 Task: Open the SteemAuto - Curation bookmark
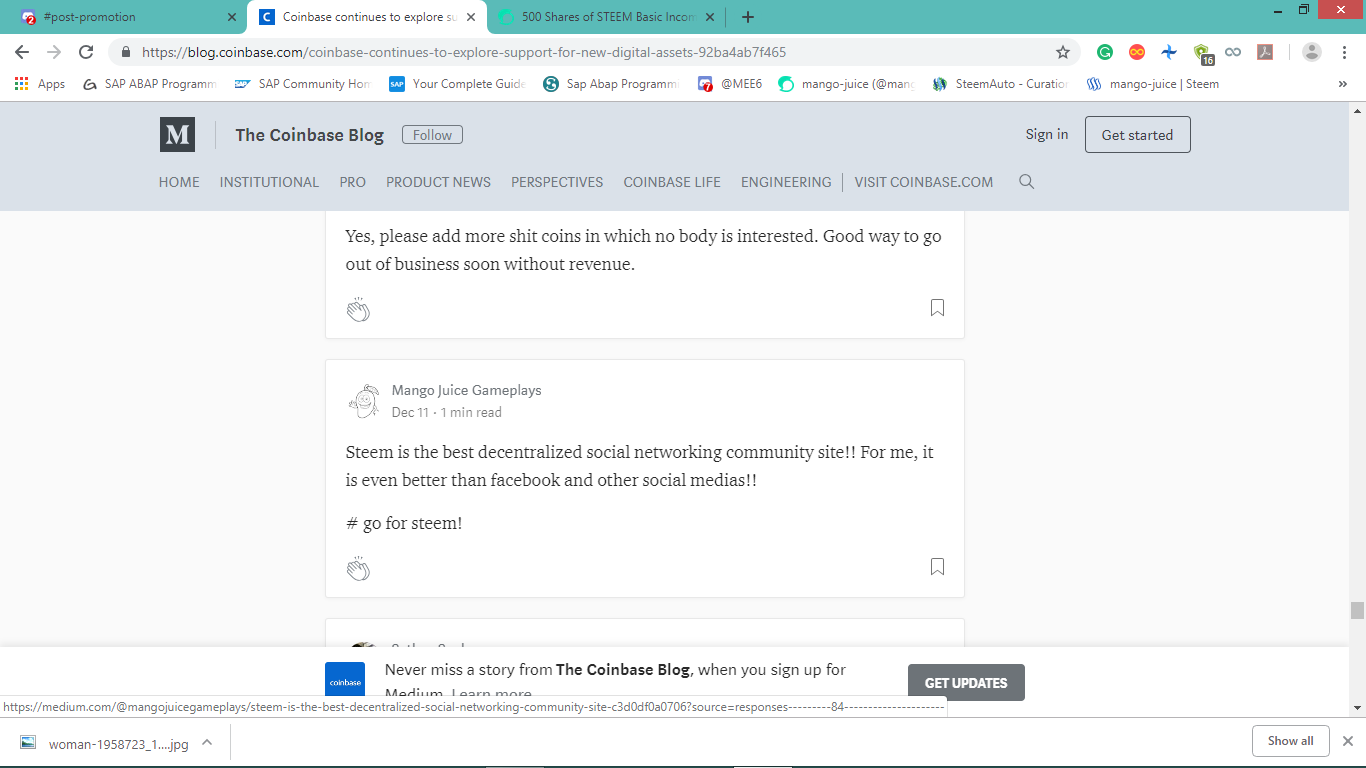click(1000, 84)
